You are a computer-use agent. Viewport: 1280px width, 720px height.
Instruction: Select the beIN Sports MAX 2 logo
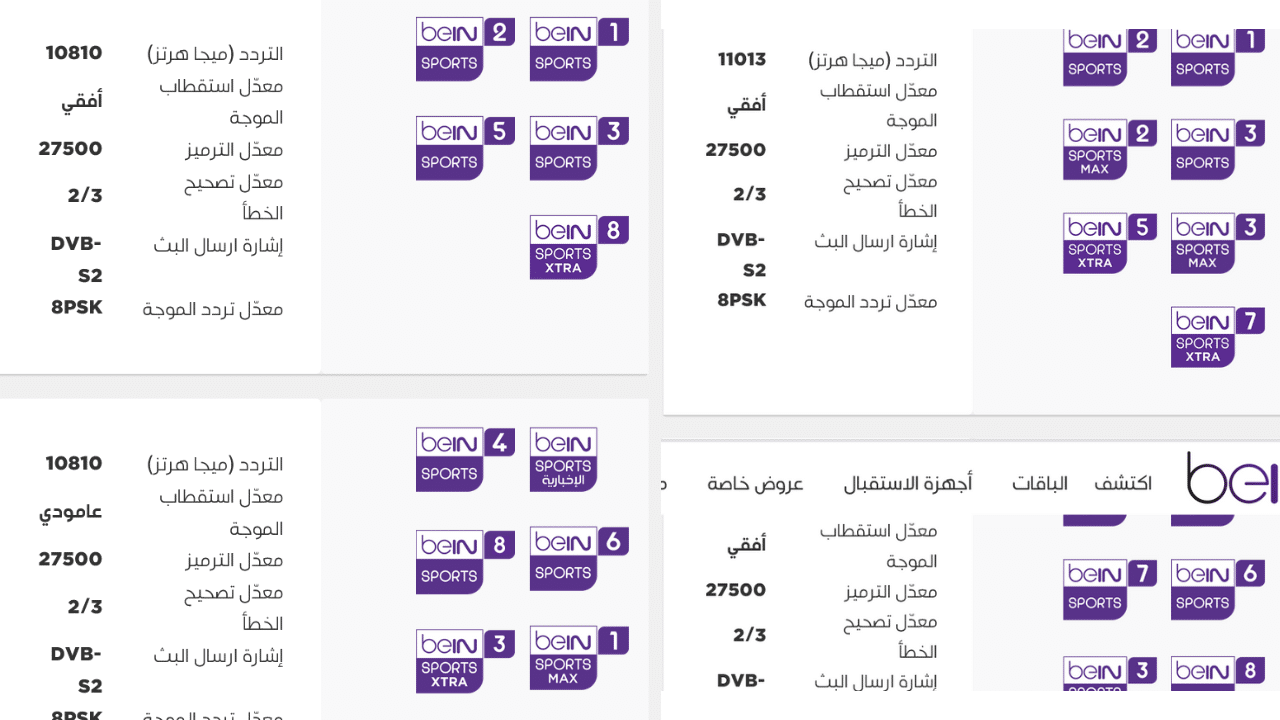[1109, 149]
